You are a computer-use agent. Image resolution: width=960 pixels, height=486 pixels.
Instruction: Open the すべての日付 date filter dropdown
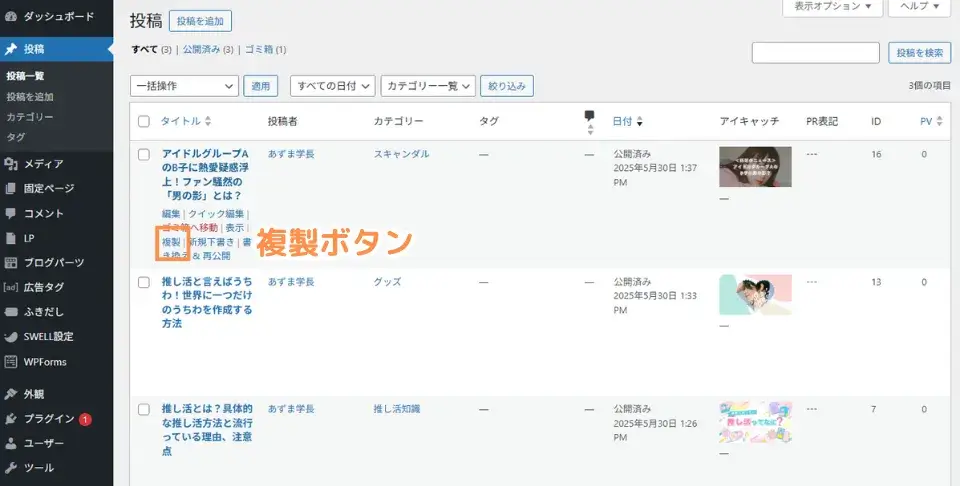332,86
